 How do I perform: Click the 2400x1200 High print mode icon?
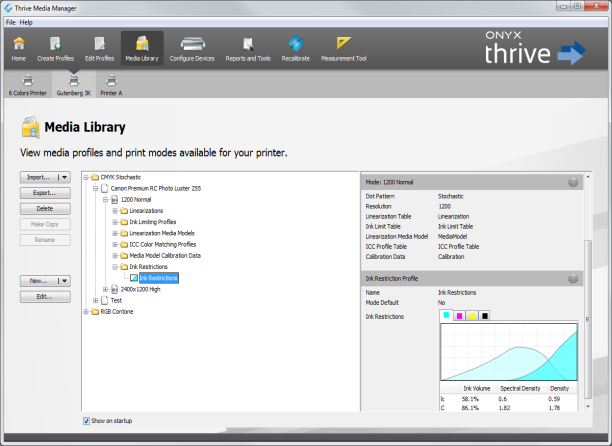pyautogui.click(x=115, y=290)
